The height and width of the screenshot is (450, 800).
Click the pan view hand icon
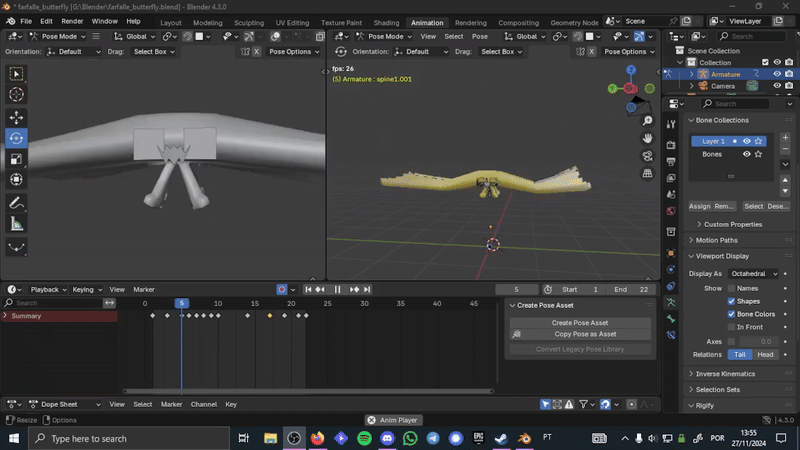point(648,137)
